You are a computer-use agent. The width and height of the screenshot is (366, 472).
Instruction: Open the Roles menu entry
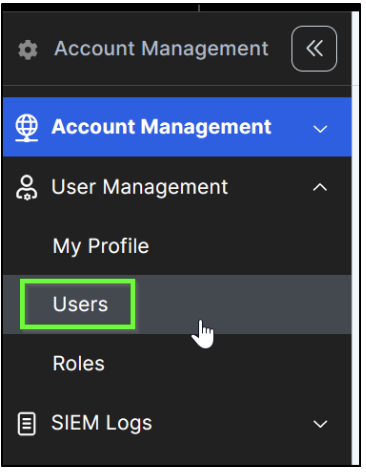[x=79, y=363]
